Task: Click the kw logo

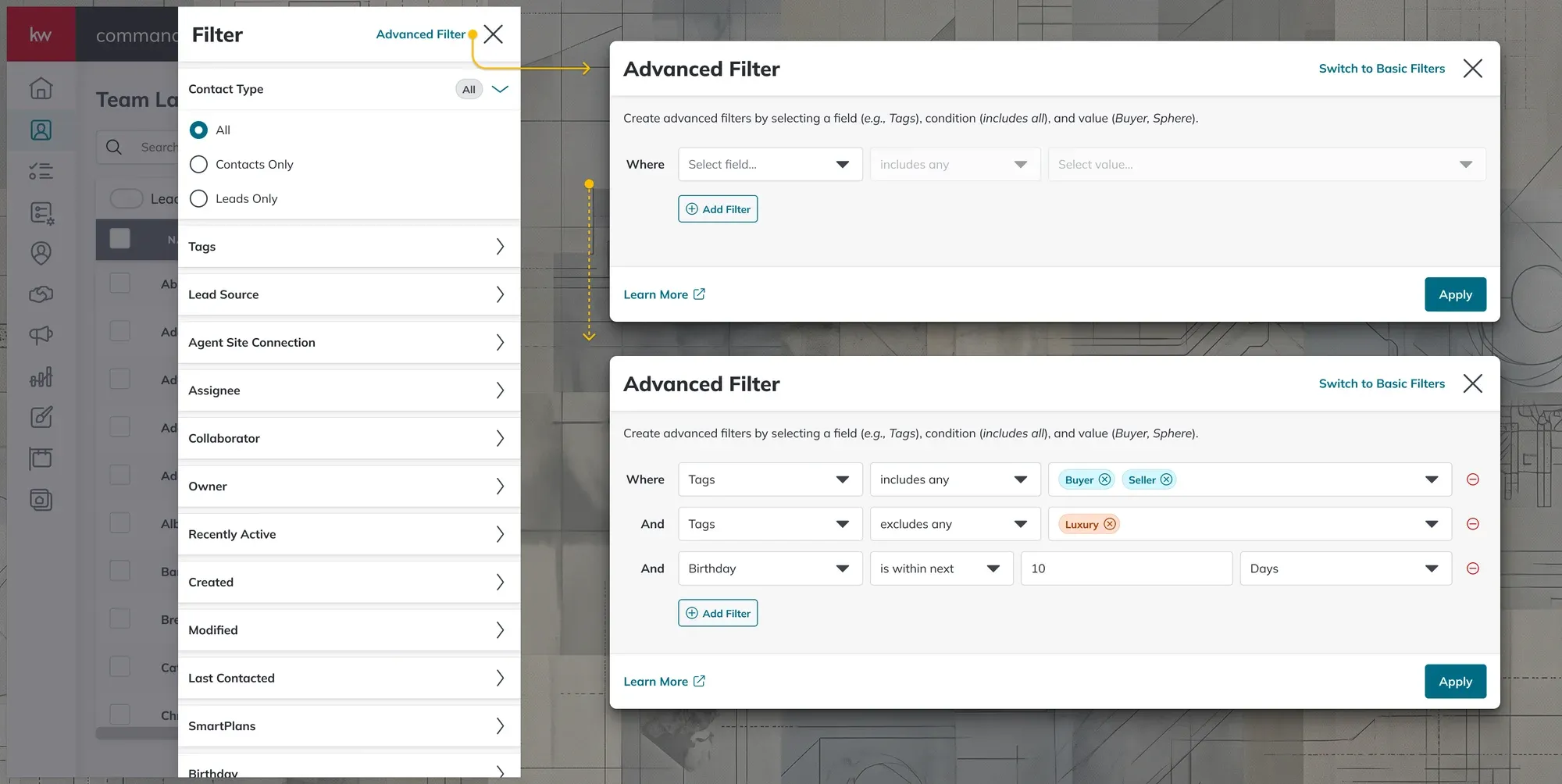Action: pos(41,34)
